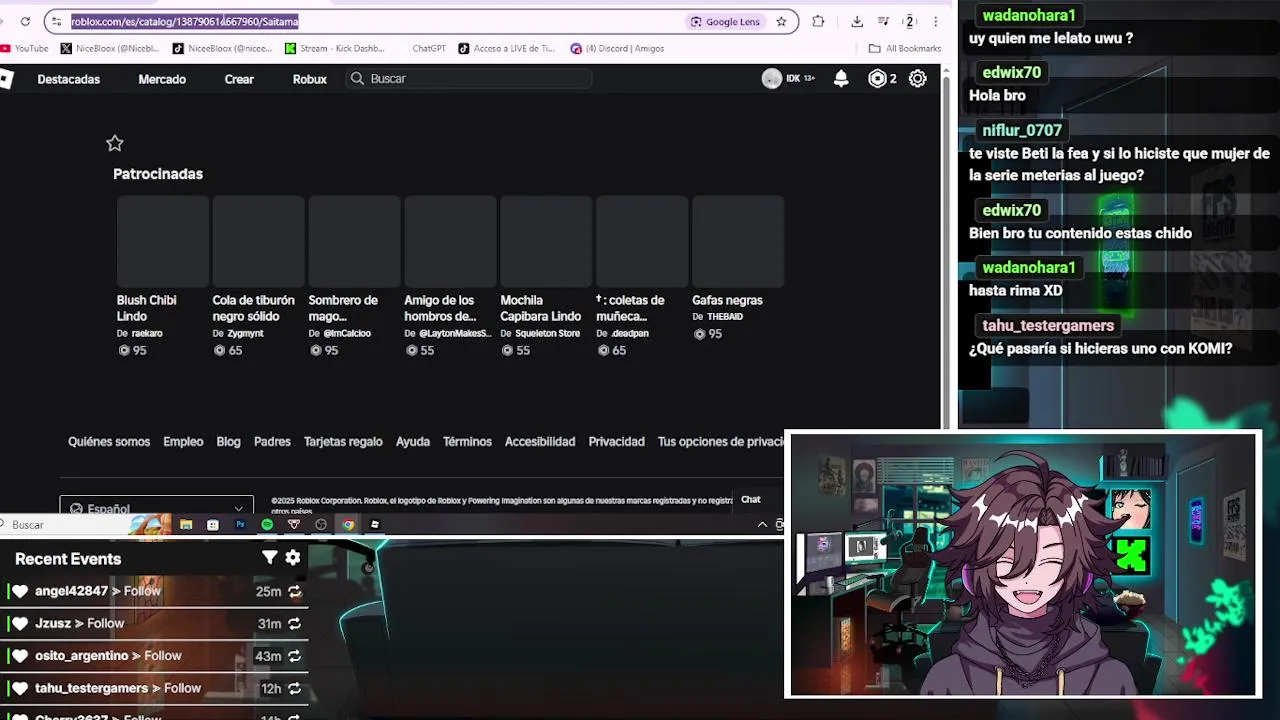The width and height of the screenshot is (1280, 720).
Task: Open File Explorer from the taskbar
Action: [186, 524]
